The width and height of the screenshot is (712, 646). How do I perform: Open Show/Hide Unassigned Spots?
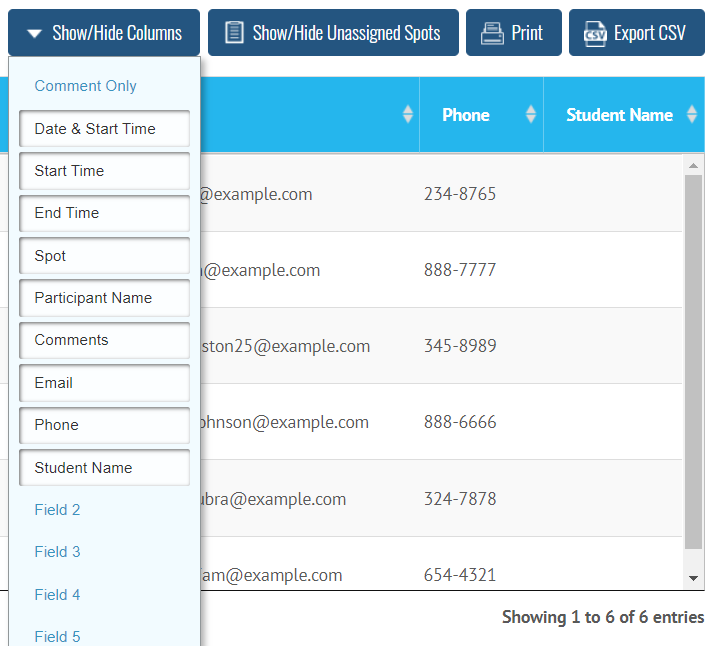click(x=333, y=33)
